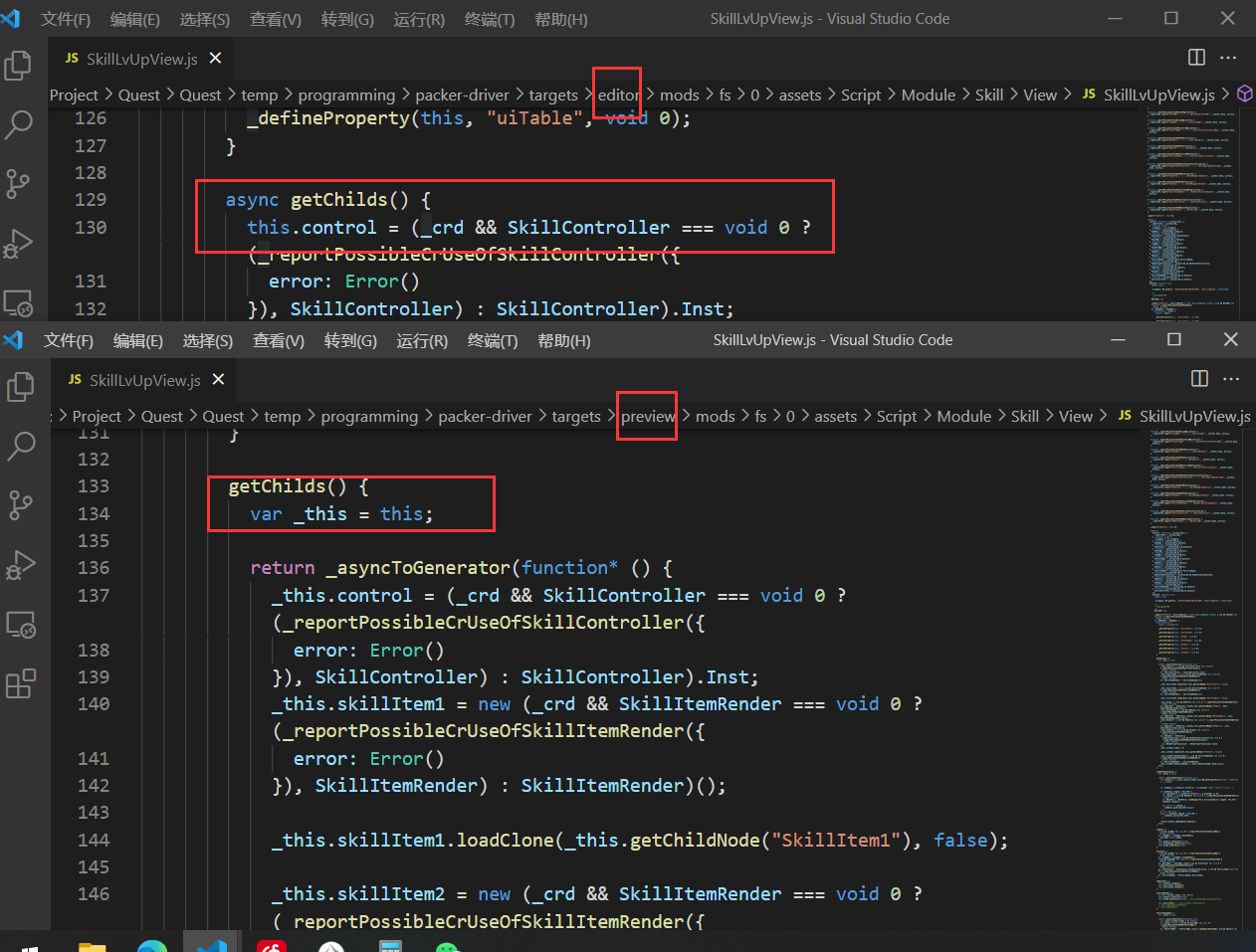This screenshot has height=952, width=1256.
Task: Expand the 'Project' breadcrumb in the upper window
Action: click(74, 95)
